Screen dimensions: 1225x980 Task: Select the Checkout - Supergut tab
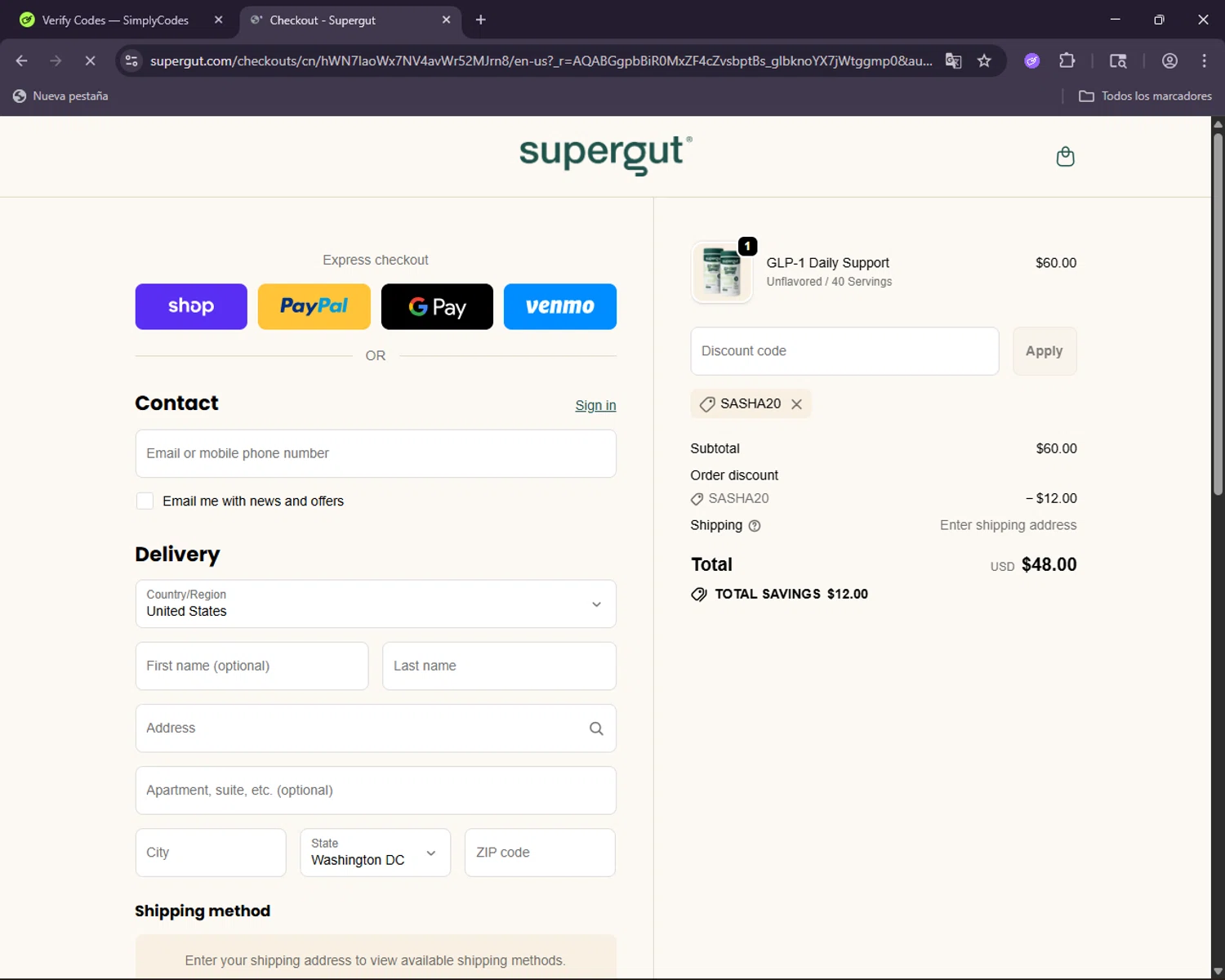[x=351, y=20]
